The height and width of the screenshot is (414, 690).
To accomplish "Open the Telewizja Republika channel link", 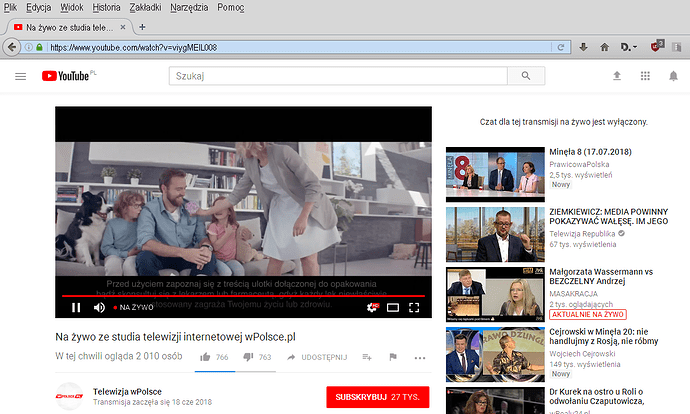I will [x=582, y=234].
